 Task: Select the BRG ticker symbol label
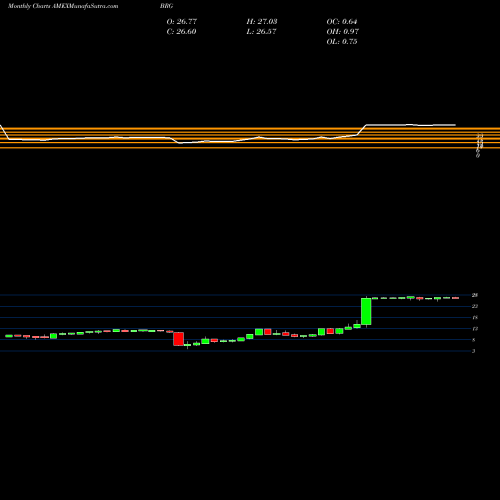166,6
